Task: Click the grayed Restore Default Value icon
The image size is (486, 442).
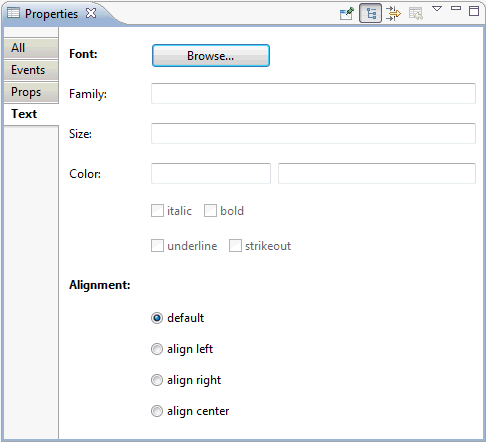Action: (x=416, y=14)
